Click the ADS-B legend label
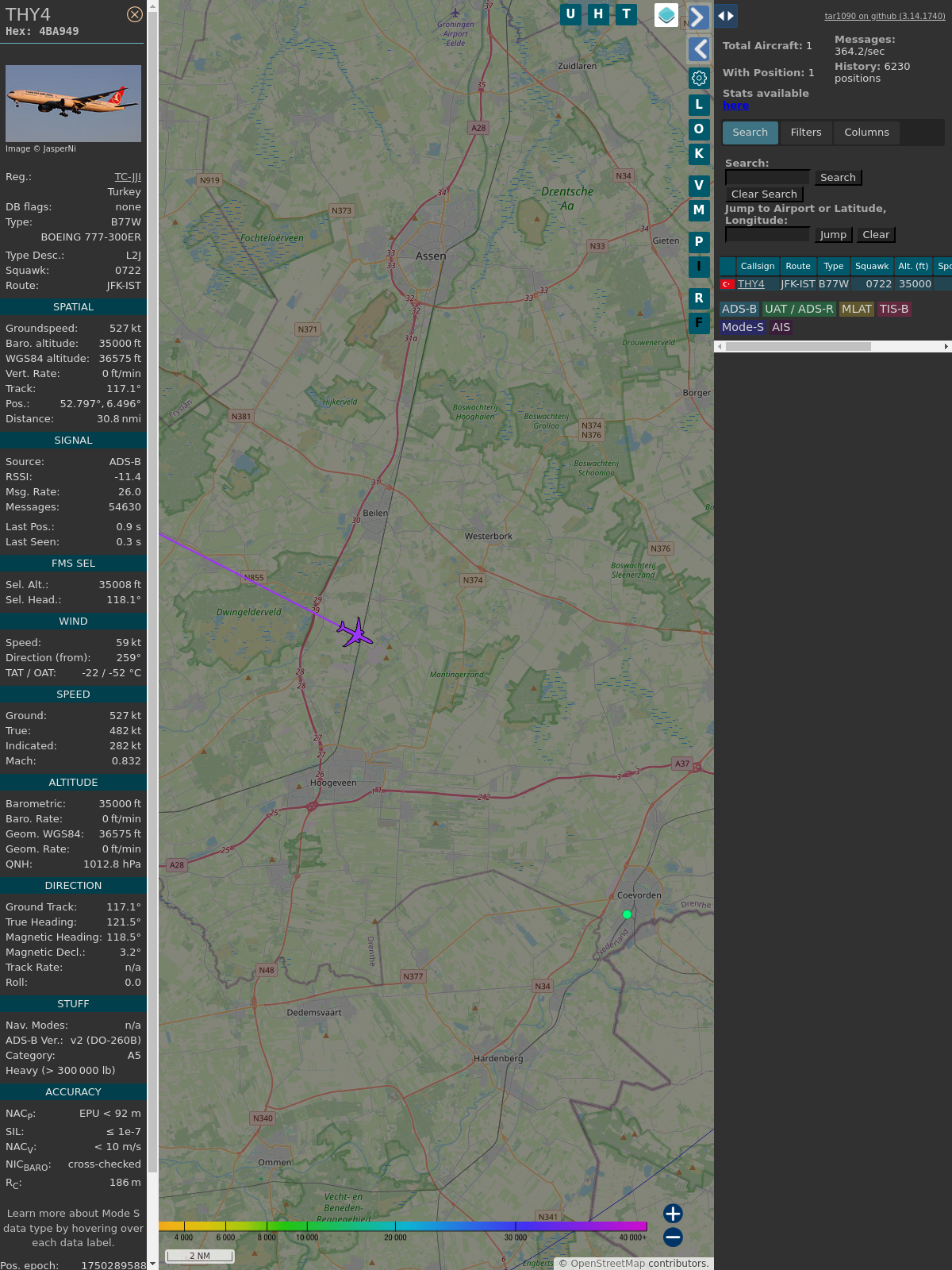The height and width of the screenshot is (1270, 952). pos(739,310)
